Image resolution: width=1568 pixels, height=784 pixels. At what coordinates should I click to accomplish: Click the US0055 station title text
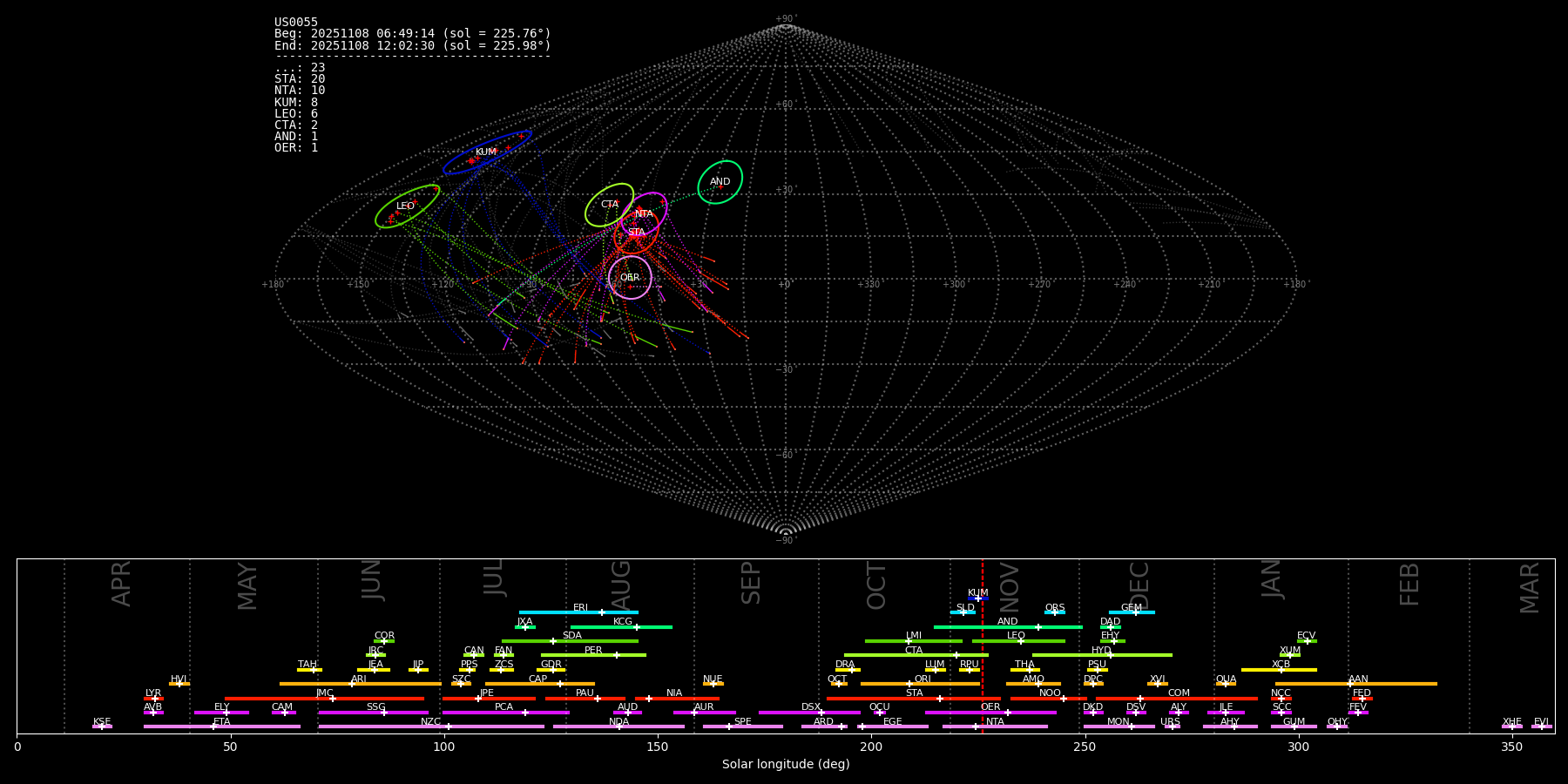[x=296, y=23]
